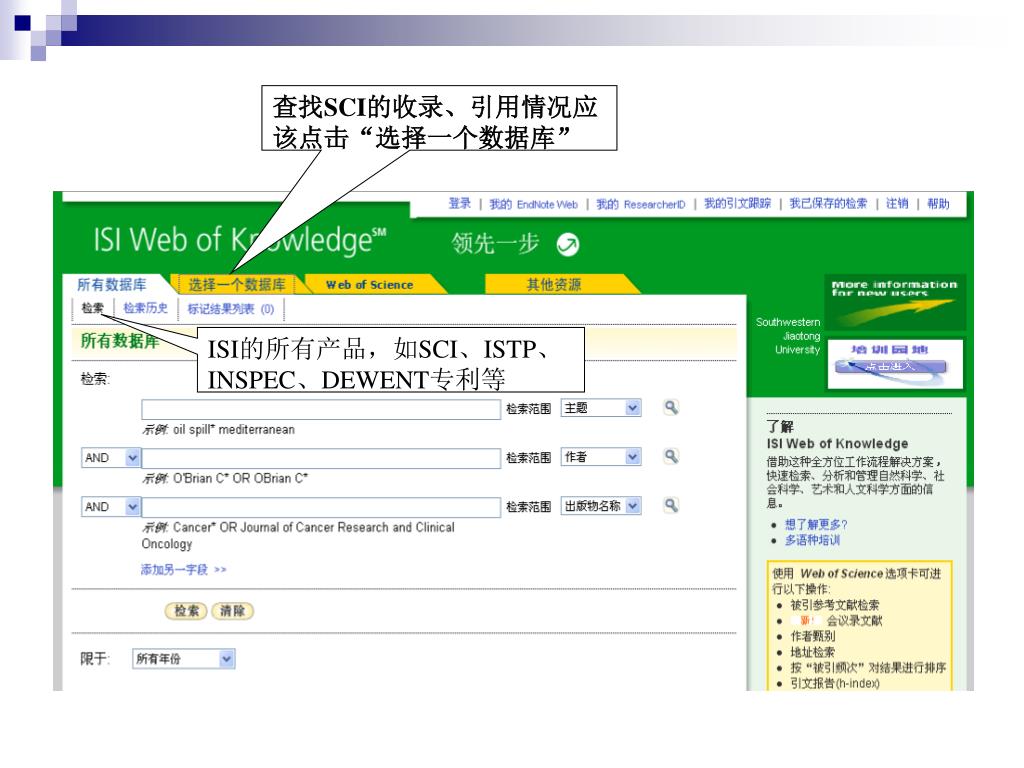The height and width of the screenshot is (768, 1024).
Task: Click the 清除 clear button
Action: [232, 611]
